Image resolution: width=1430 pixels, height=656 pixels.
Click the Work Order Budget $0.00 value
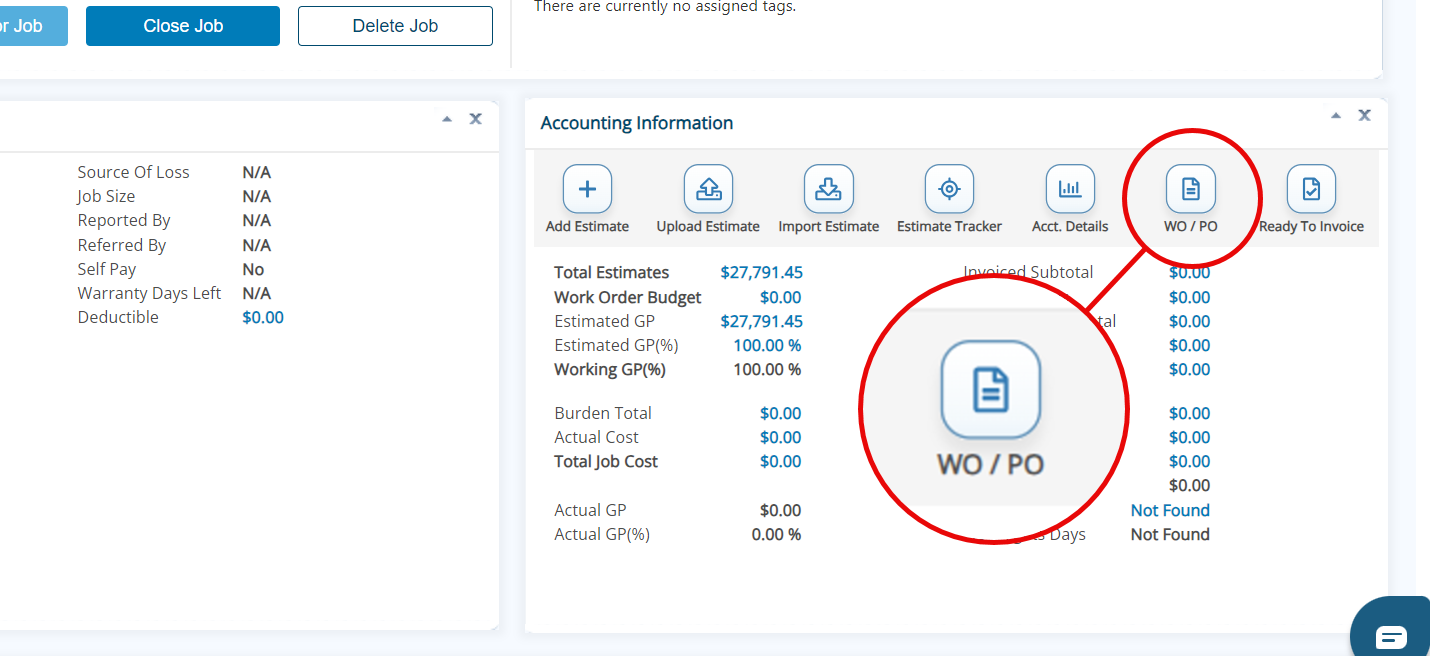[x=780, y=297]
